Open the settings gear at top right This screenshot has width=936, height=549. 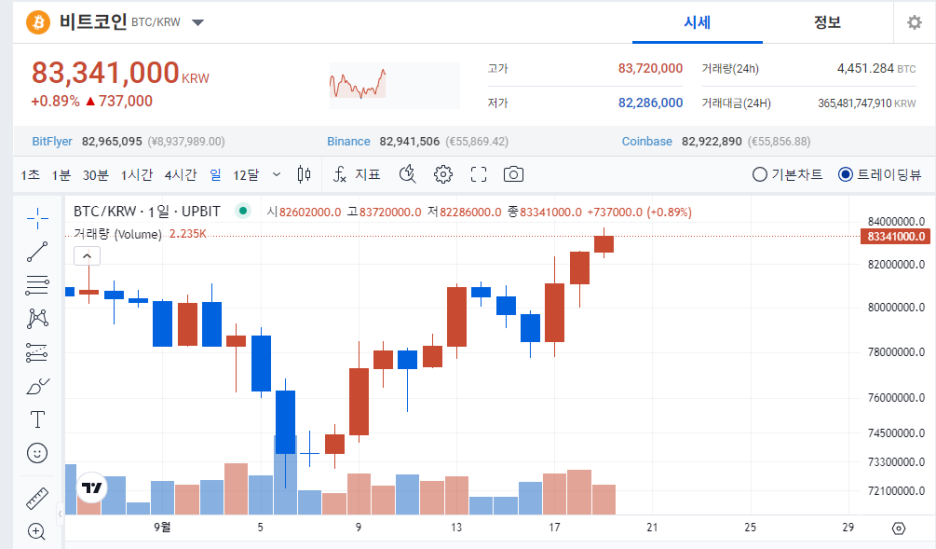pyautogui.click(x=915, y=23)
